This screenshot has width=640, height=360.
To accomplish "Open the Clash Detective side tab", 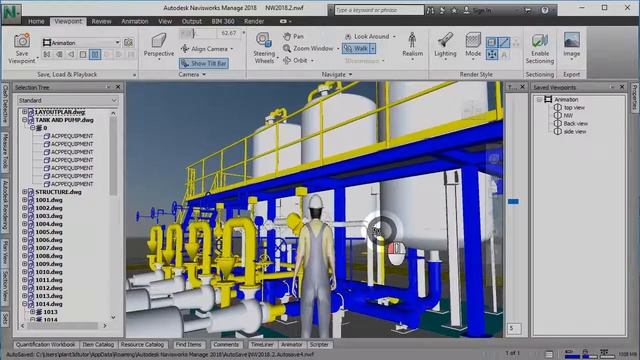I will [5, 104].
